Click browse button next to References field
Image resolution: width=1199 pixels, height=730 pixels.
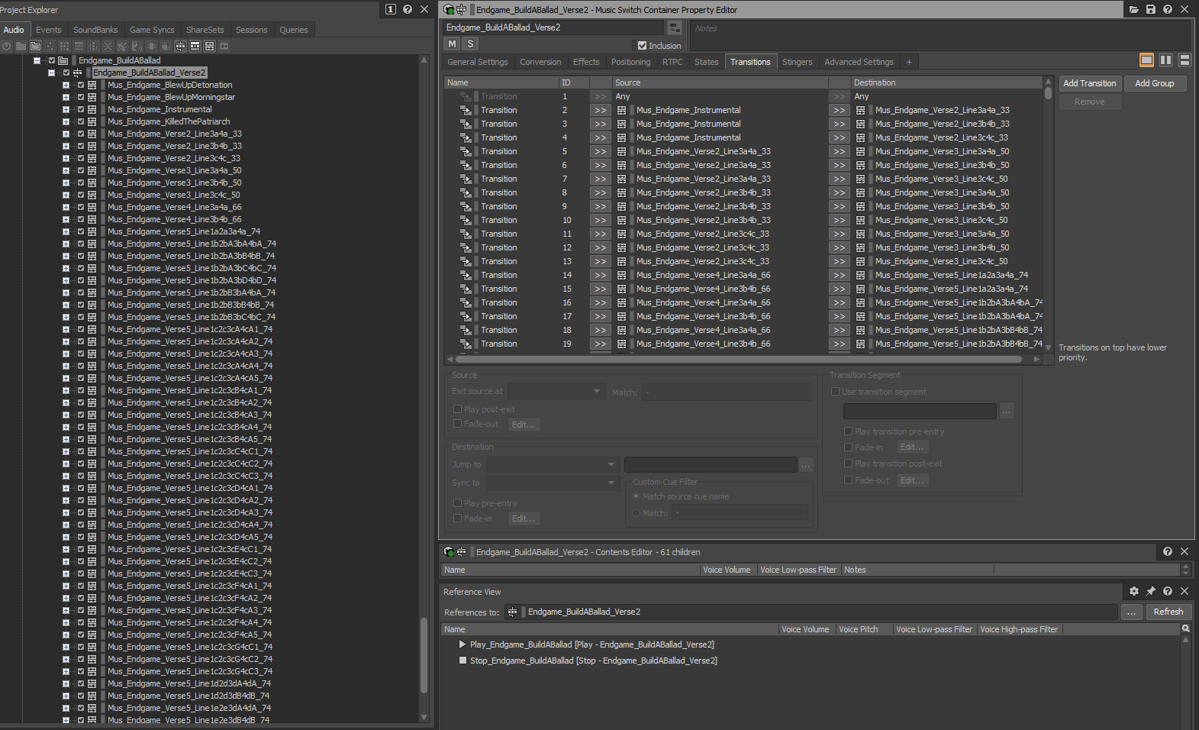coord(1131,612)
